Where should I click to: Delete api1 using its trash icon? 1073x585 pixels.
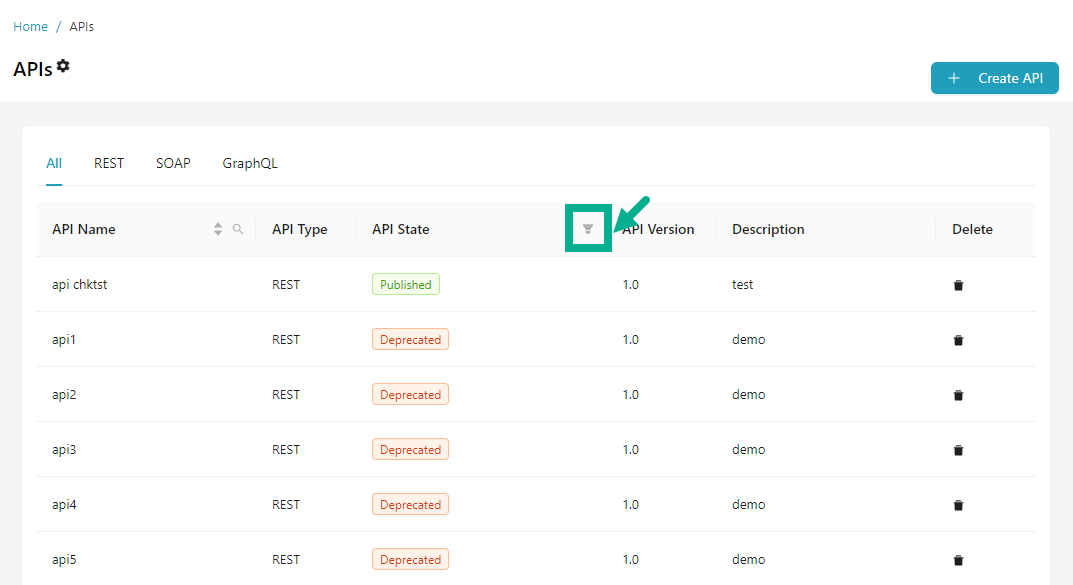958,340
